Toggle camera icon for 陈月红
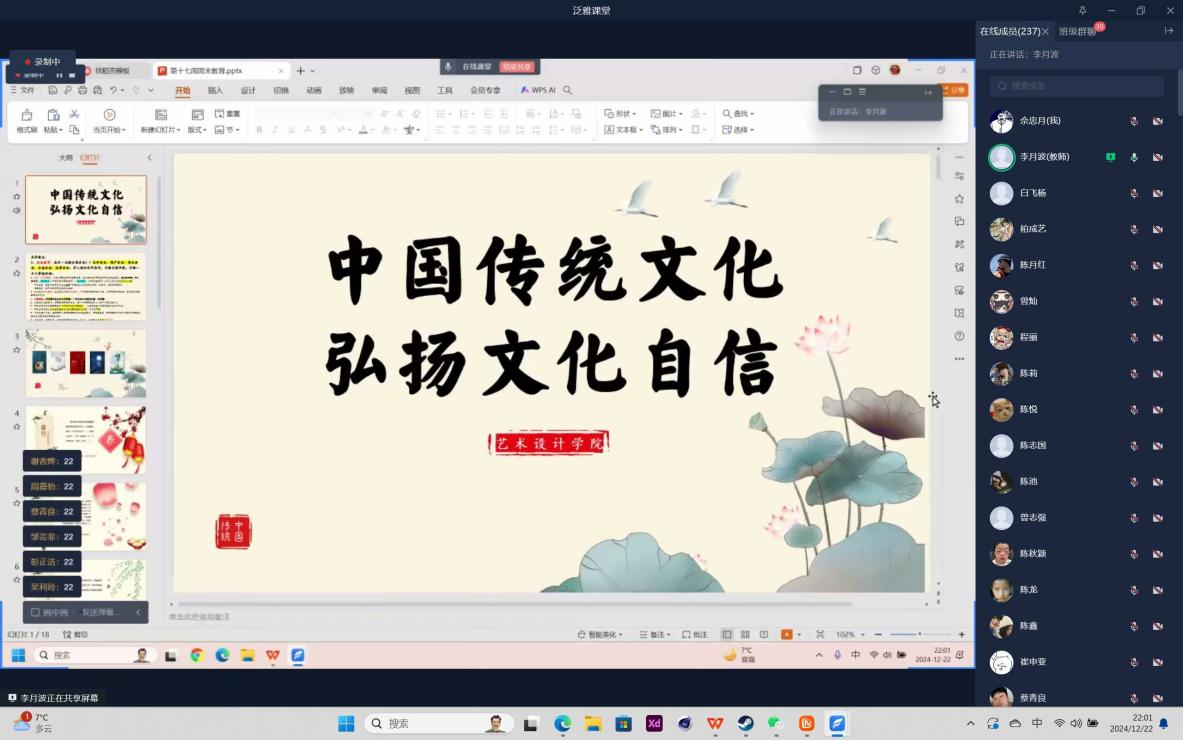 click(x=1158, y=266)
